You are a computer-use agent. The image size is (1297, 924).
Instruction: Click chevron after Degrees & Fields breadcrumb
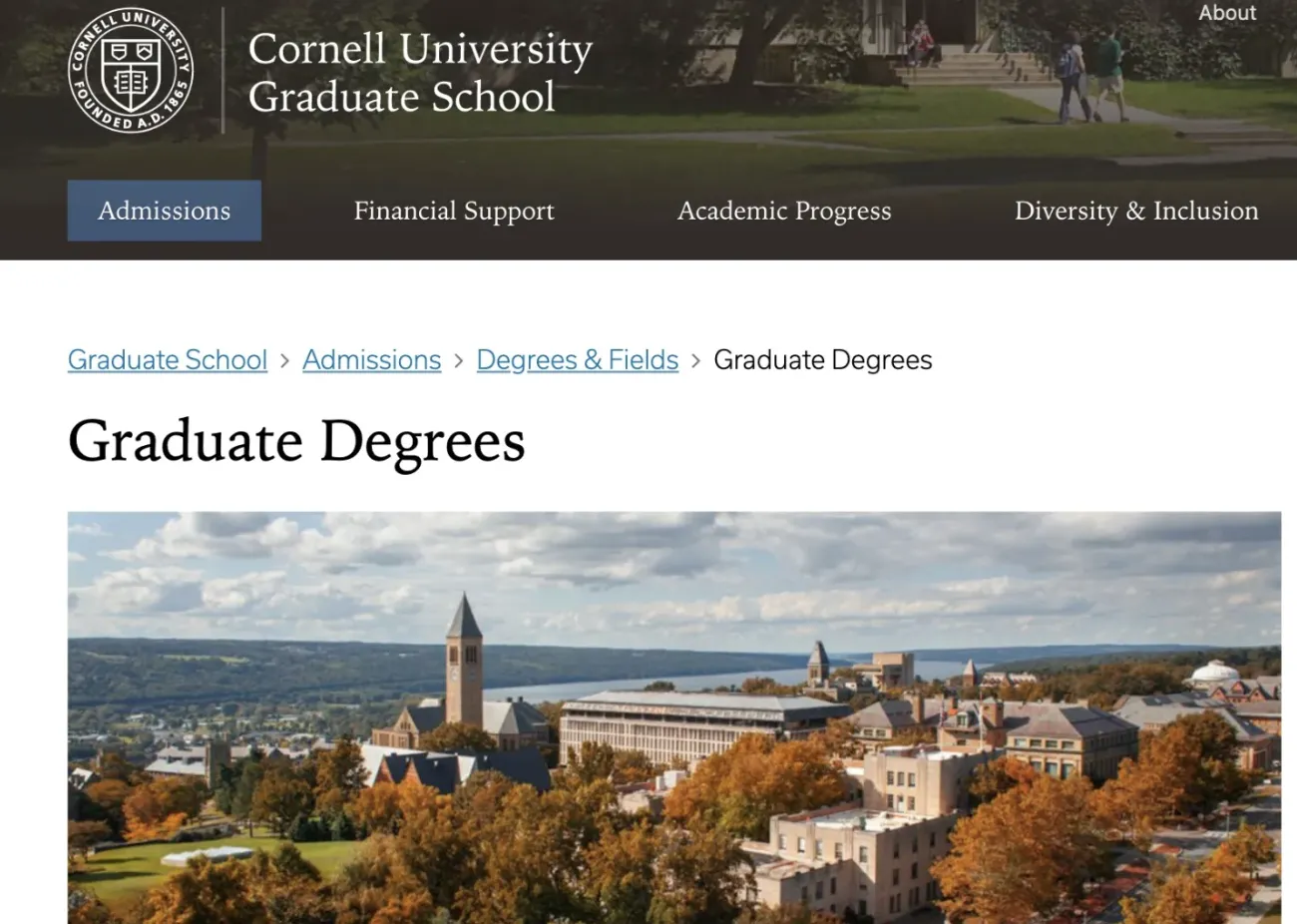[696, 361]
